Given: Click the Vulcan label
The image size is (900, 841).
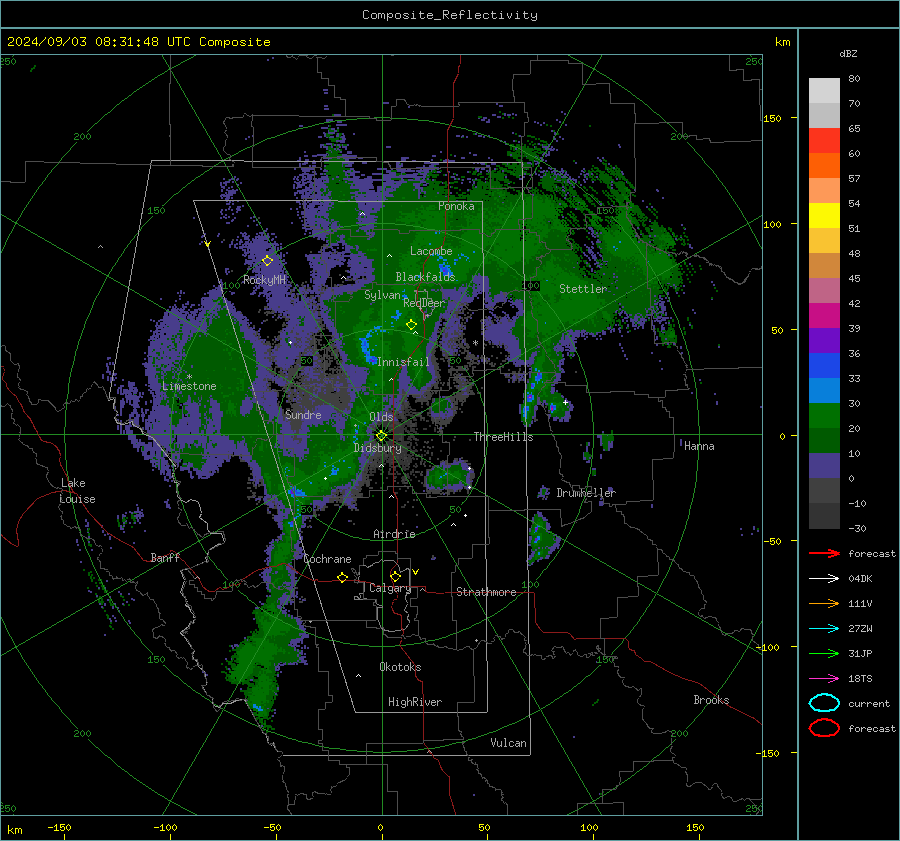Looking at the screenshot, I should pyautogui.click(x=509, y=743).
